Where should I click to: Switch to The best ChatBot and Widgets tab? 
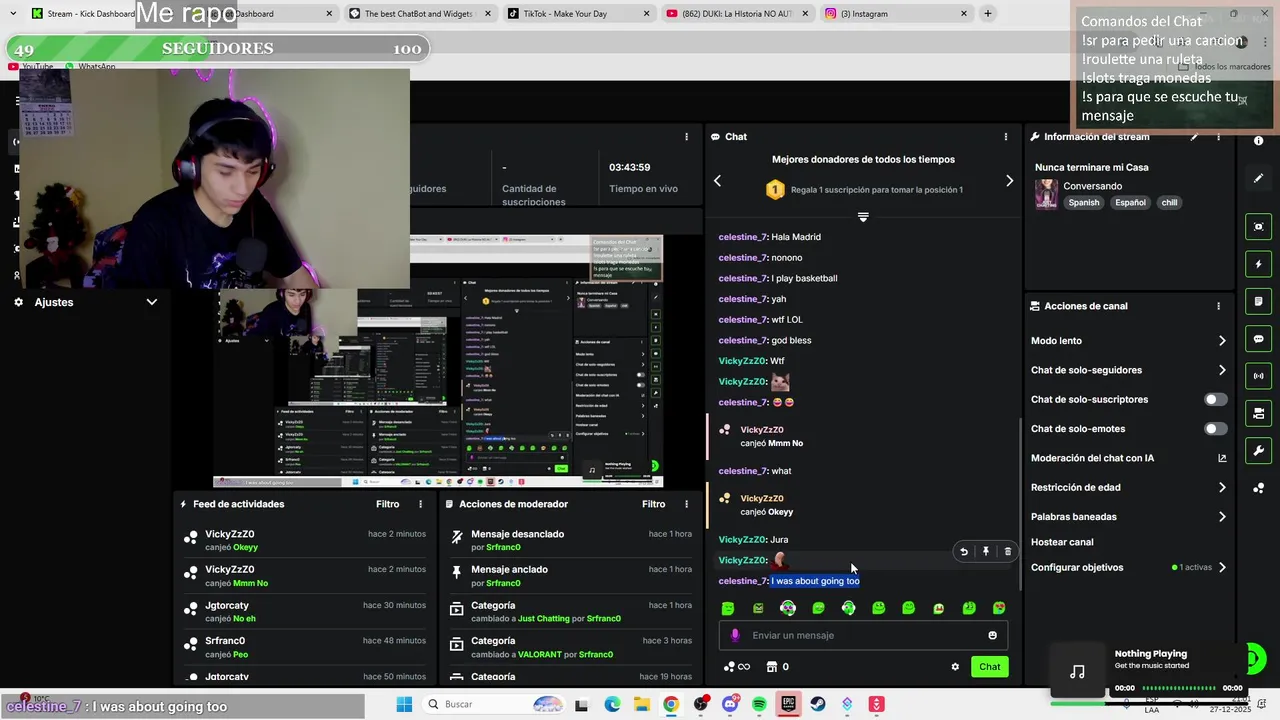(x=420, y=14)
